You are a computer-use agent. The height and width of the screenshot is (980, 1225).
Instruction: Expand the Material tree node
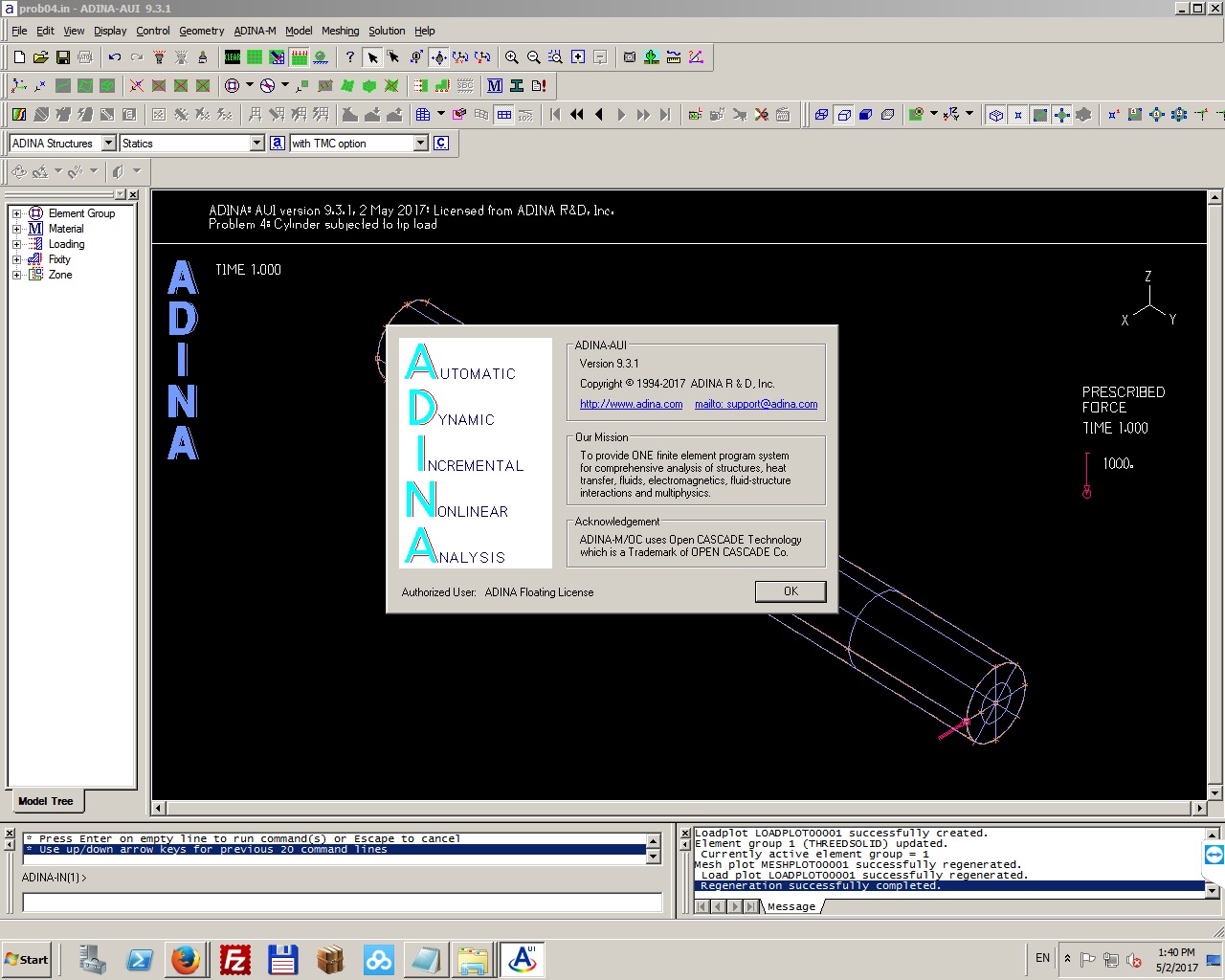click(16, 229)
